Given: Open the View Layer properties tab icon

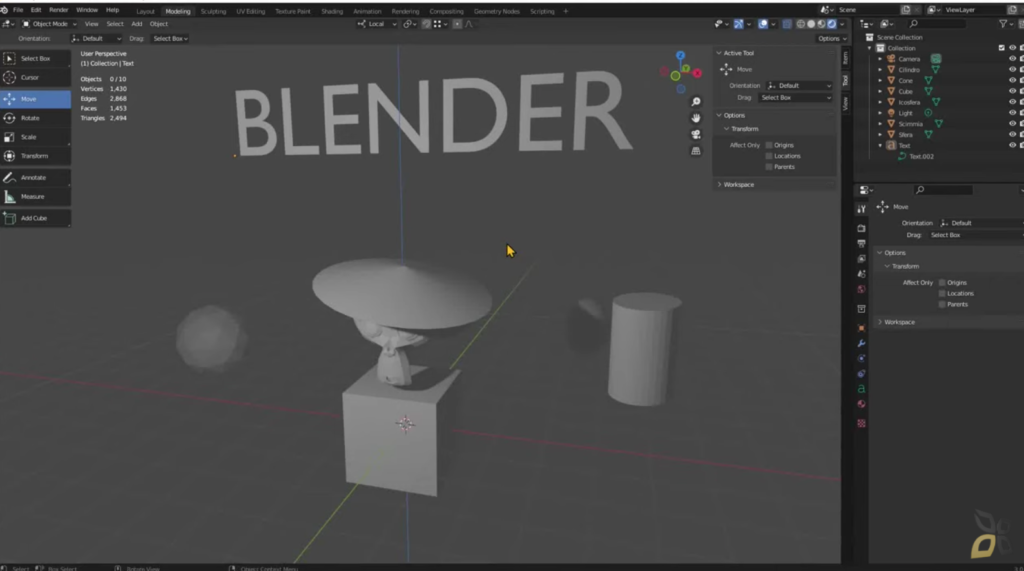Looking at the screenshot, I should [x=861, y=259].
